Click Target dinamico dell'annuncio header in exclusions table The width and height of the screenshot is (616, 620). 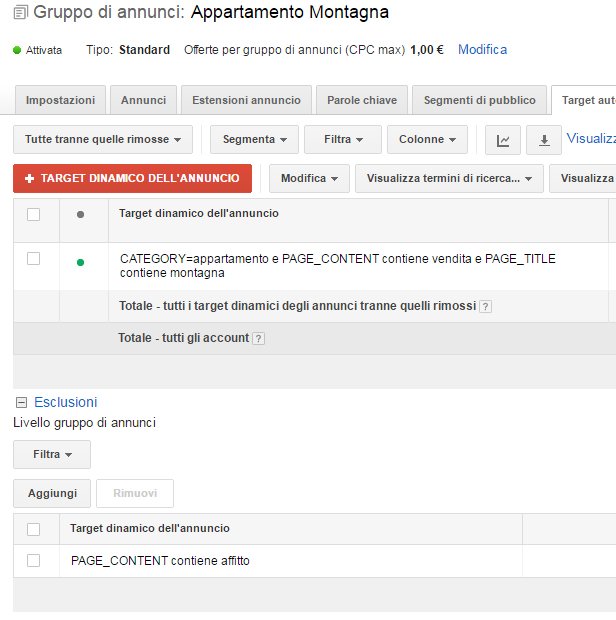[150, 529]
